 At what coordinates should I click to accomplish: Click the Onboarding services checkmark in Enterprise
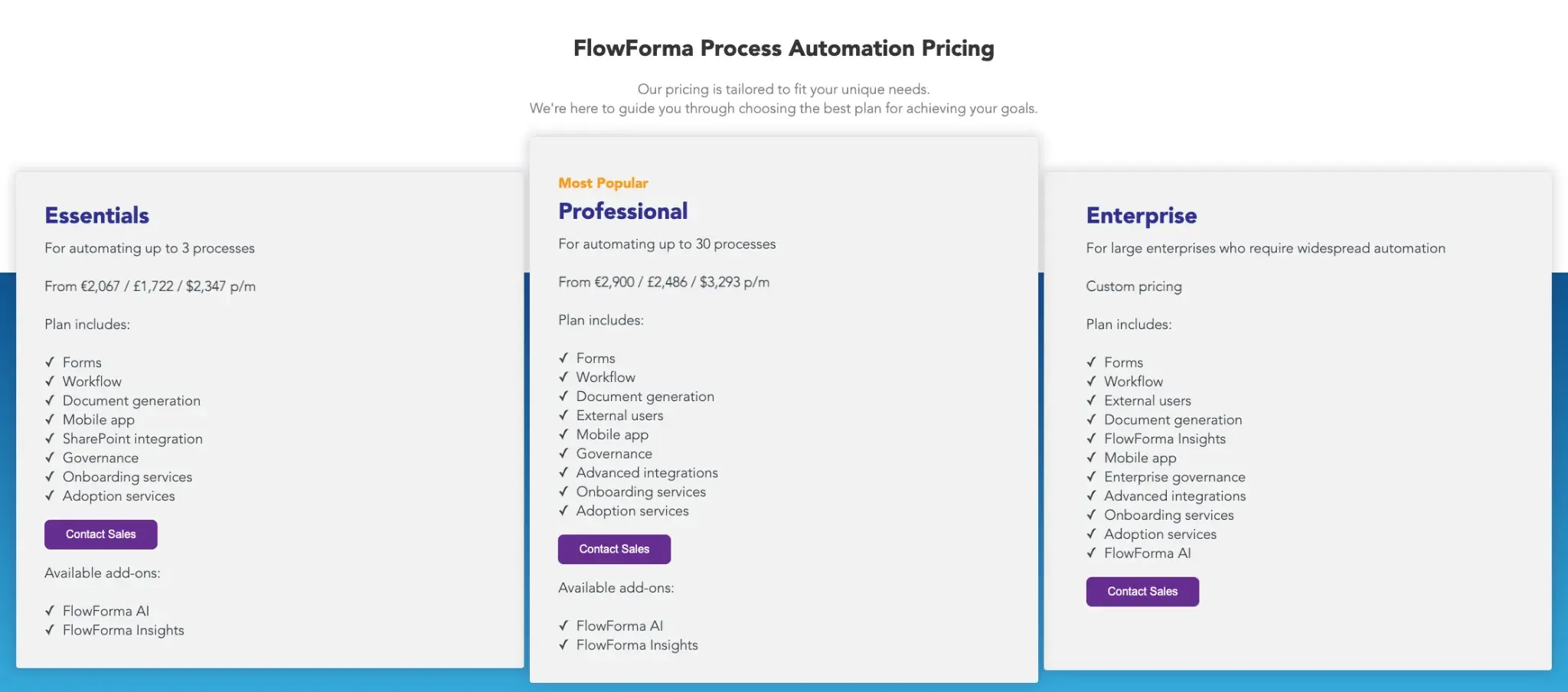tap(1093, 514)
